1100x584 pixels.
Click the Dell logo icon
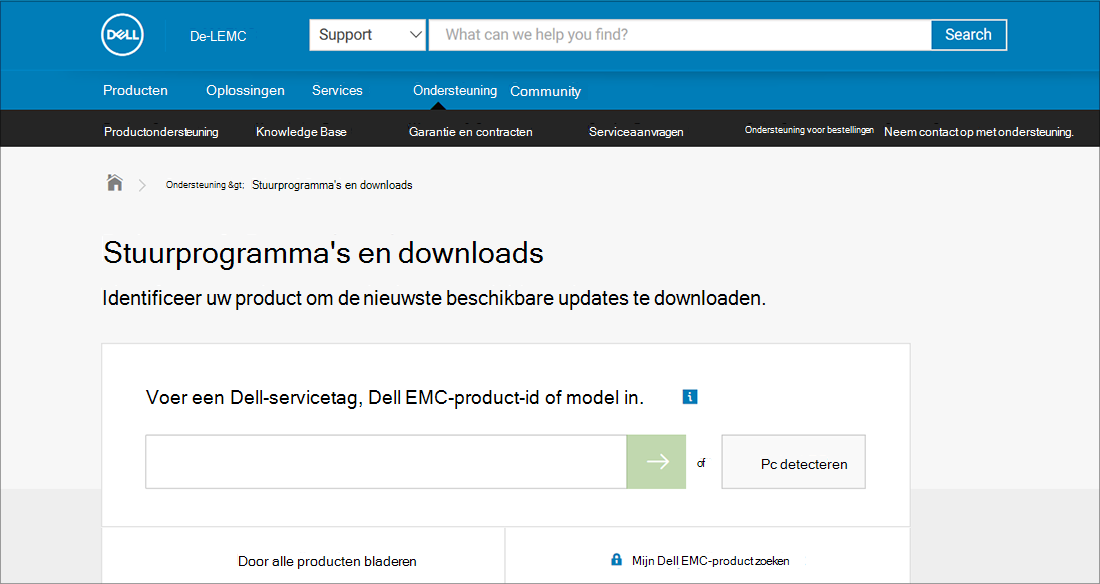123,34
